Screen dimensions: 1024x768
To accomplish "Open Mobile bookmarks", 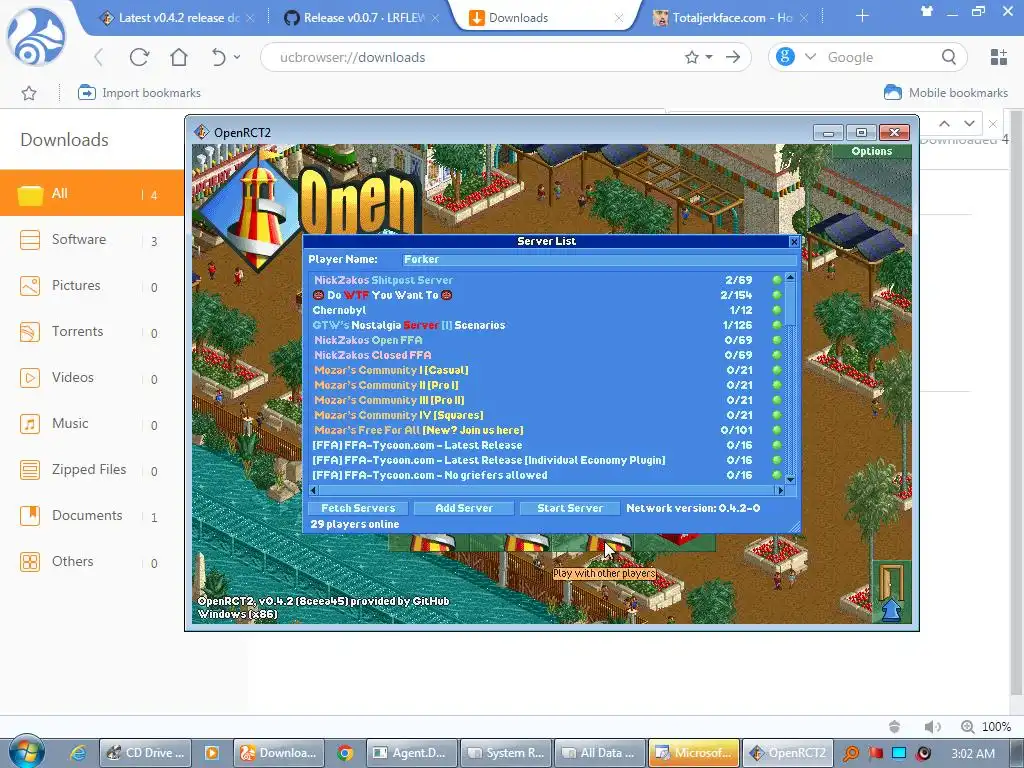I will (946, 93).
